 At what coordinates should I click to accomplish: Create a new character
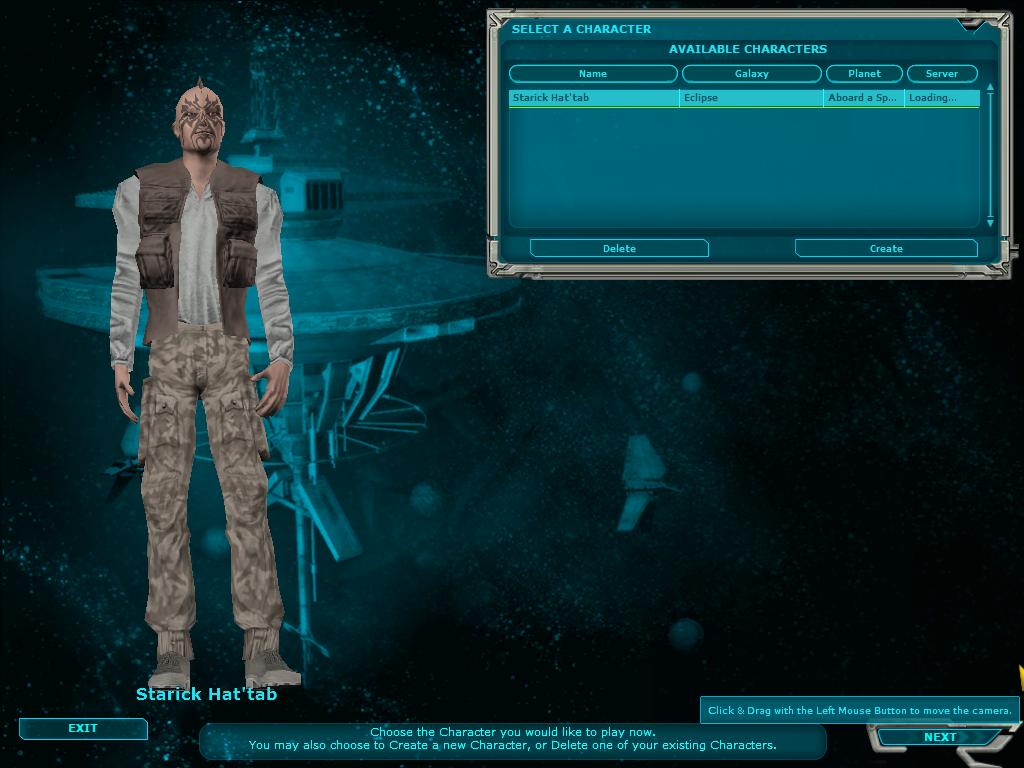pyautogui.click(x=886, y=248)
